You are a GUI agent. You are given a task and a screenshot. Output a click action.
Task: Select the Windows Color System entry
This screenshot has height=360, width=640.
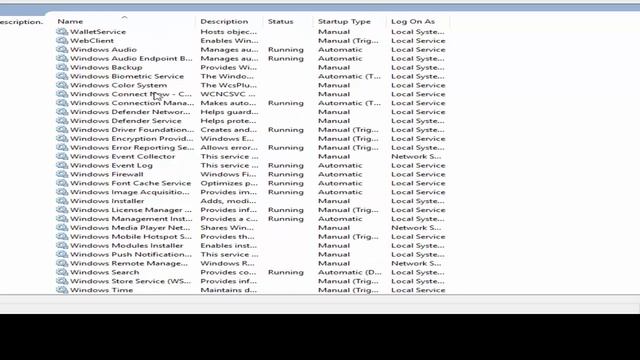tap(118, 85)
